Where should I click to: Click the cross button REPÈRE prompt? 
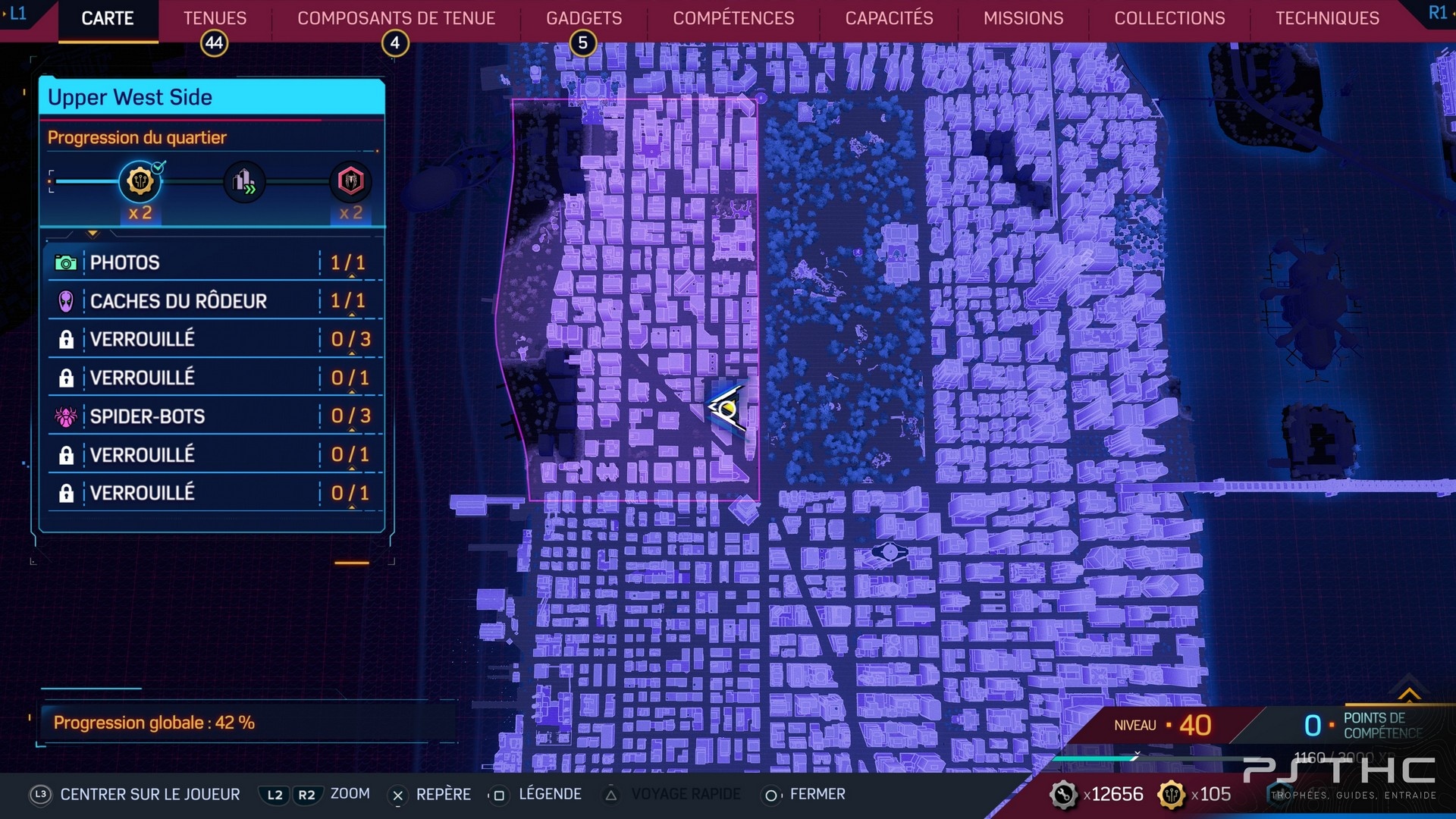(x=398, y=795)
